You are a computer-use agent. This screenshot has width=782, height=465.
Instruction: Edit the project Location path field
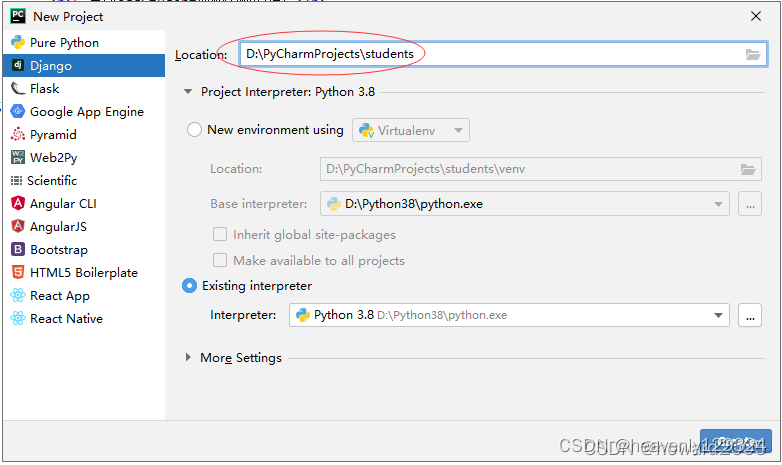pos(503,54)
